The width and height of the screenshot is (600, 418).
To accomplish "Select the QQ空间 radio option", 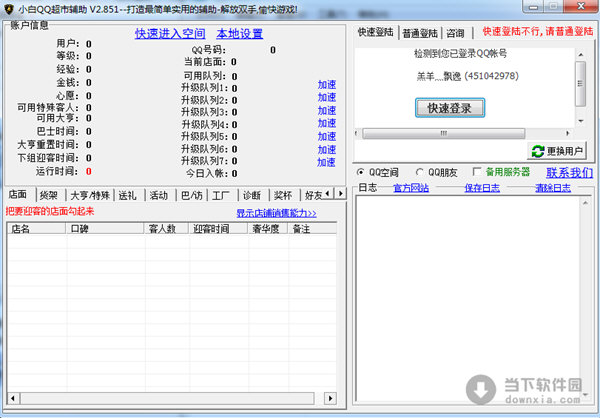I will point(360,172).
